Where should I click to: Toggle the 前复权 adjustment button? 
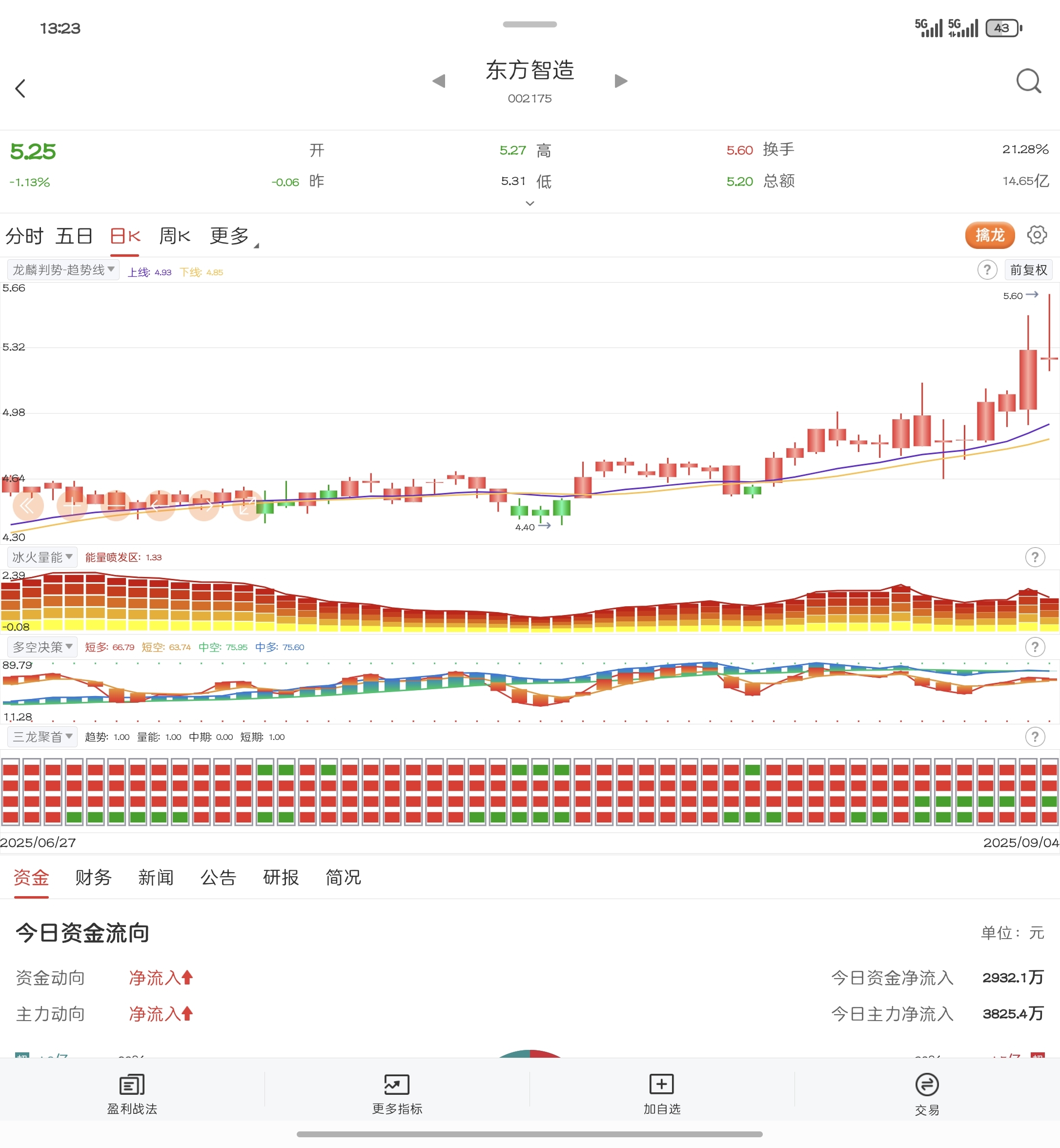tap(1028, 269)
